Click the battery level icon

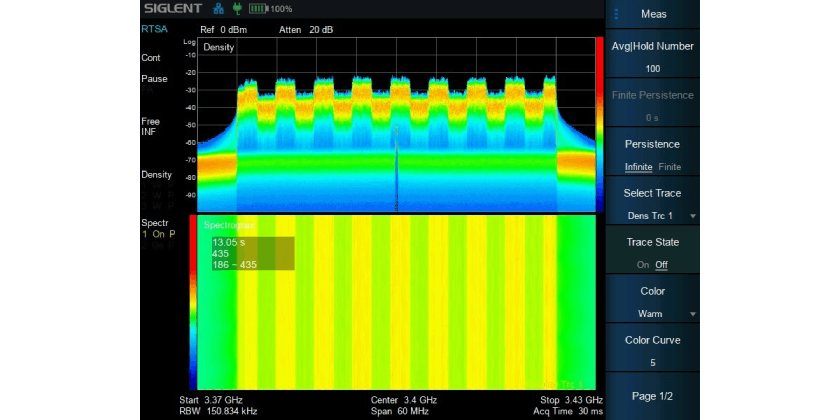256,9
